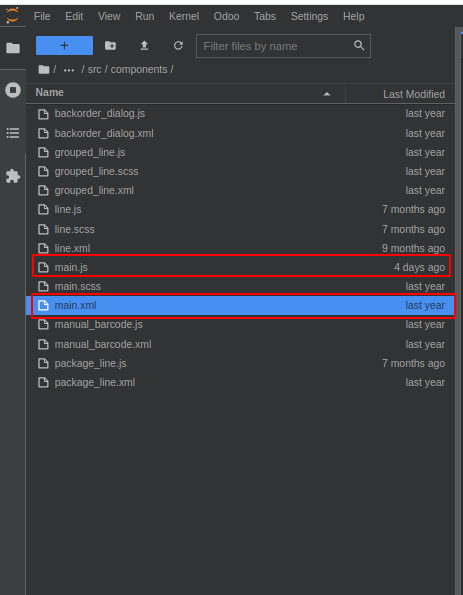Navigate to src breadcrumb link
This screenshot has width=463, height=595.
pos(94,69)
